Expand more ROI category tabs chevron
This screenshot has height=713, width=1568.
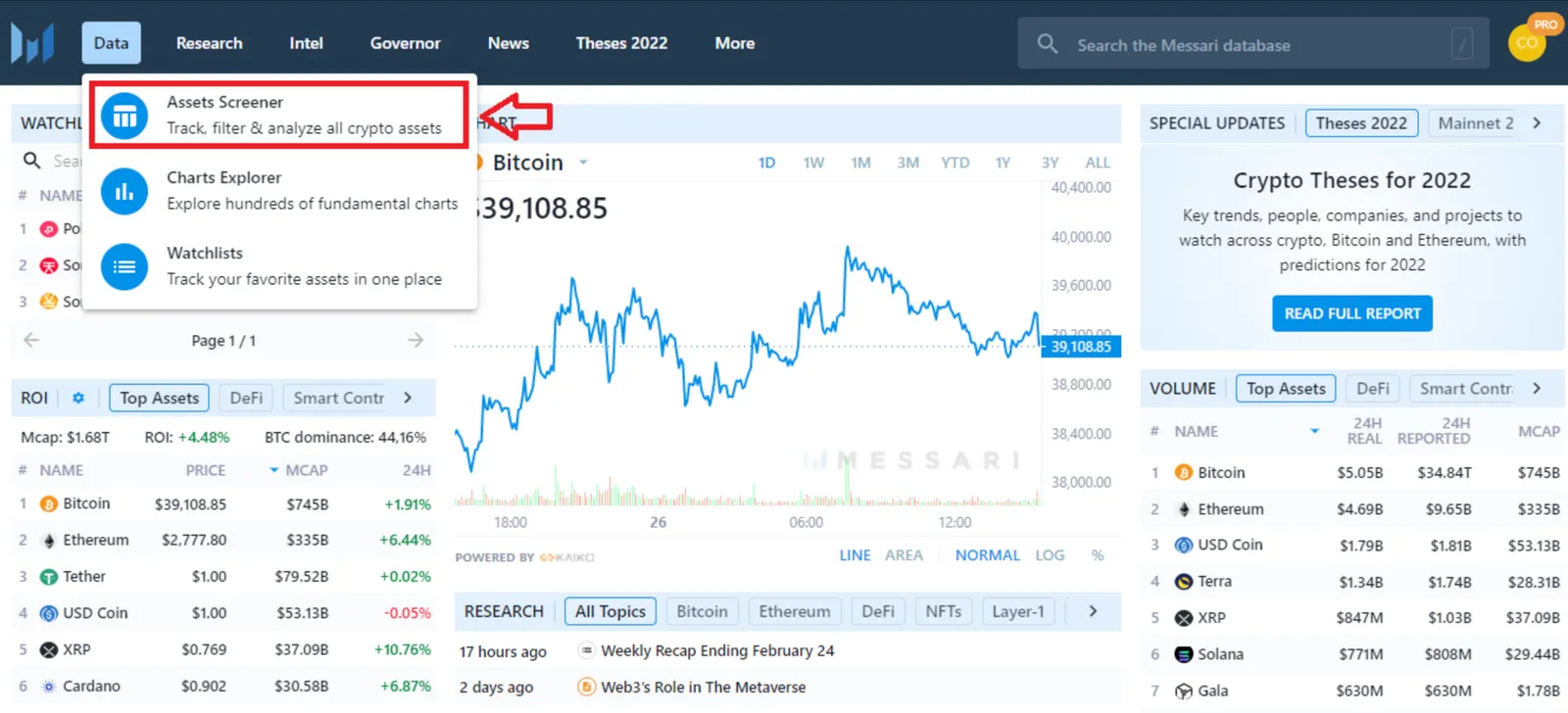point(408,398)
